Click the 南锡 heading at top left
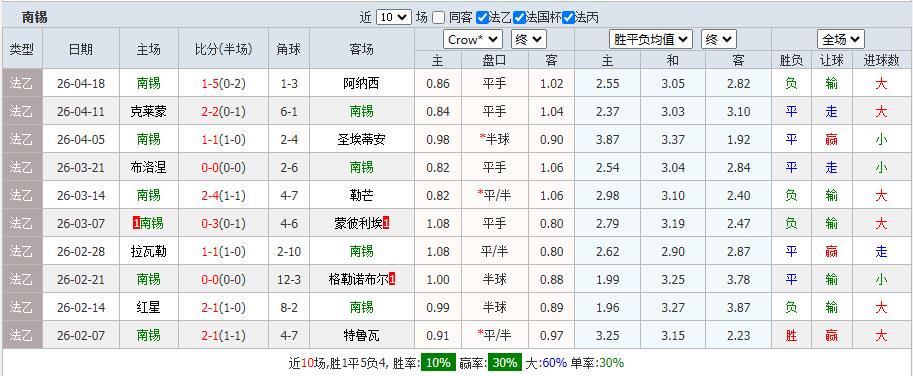Viewport: 913px width, 376px height. point(34,17)
